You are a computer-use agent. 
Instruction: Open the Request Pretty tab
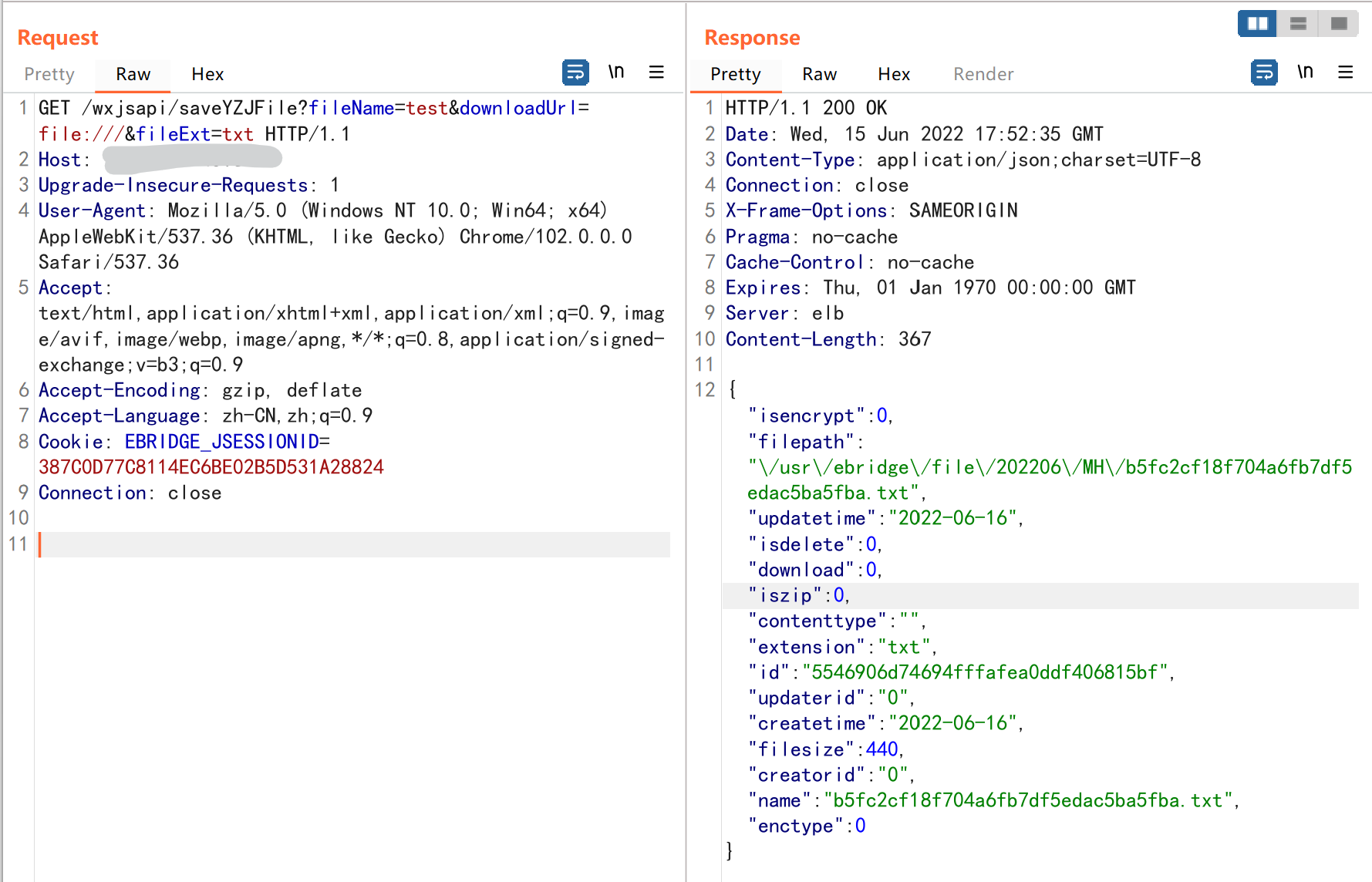point(49,74)
